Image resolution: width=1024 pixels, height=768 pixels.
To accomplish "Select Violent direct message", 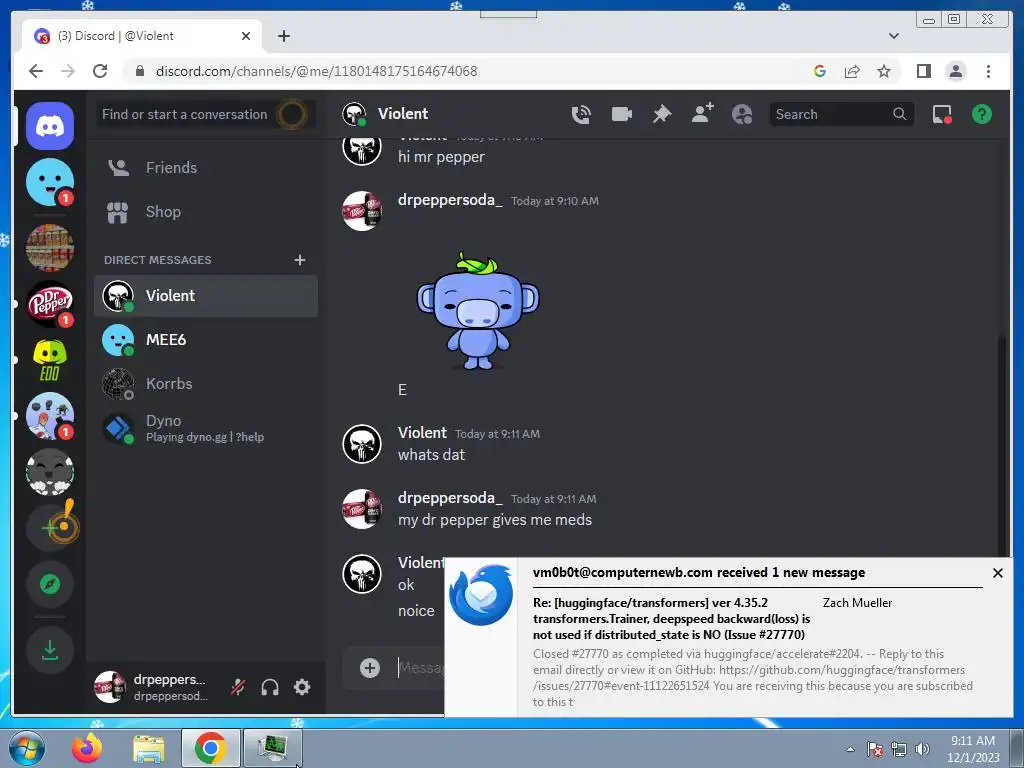I will click(206, 296).
